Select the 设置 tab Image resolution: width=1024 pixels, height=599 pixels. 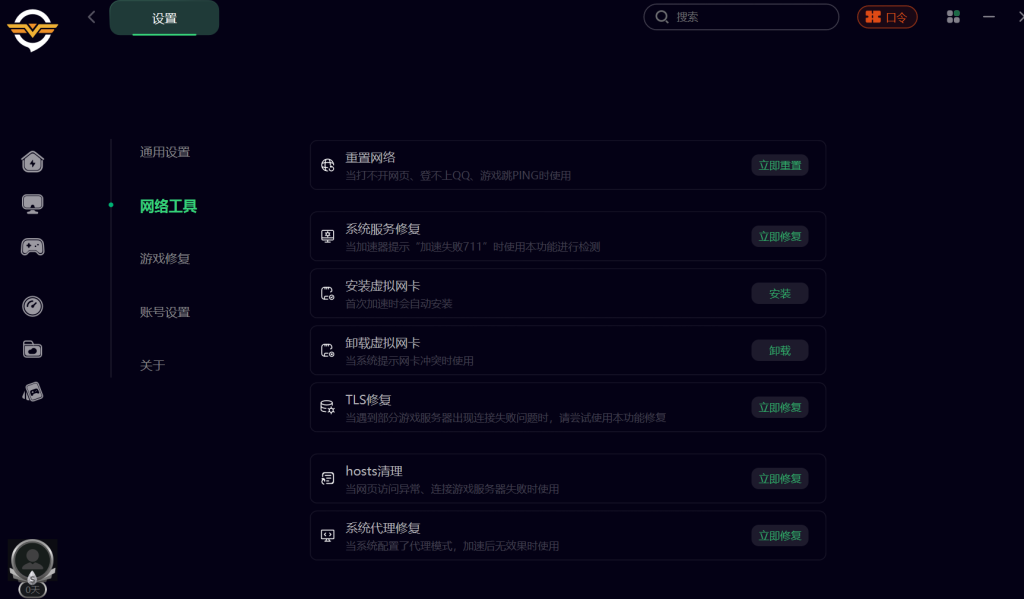(x=164, y=18)
